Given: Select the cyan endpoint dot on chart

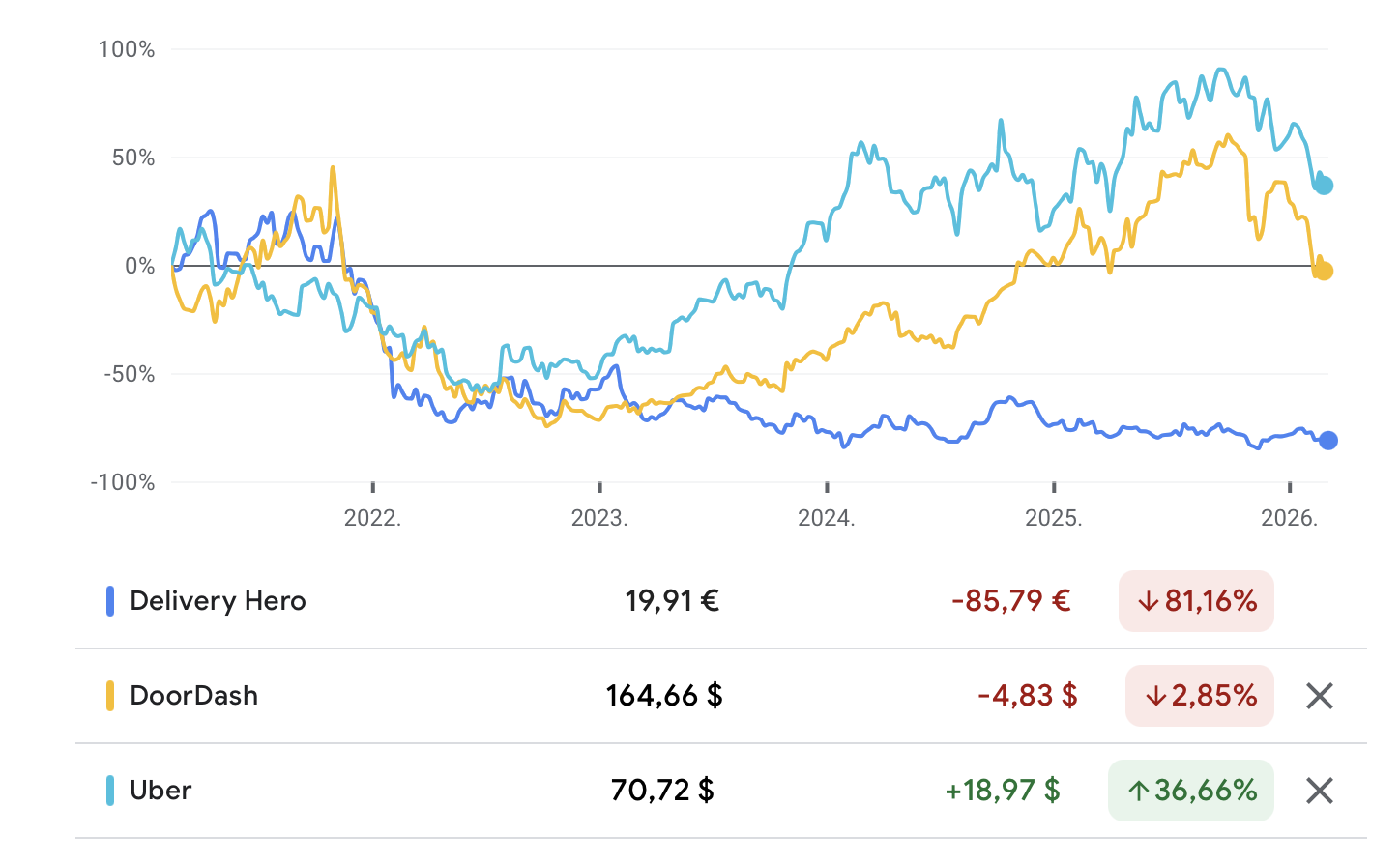Looking at the screenshot, I should (1325, 186).
